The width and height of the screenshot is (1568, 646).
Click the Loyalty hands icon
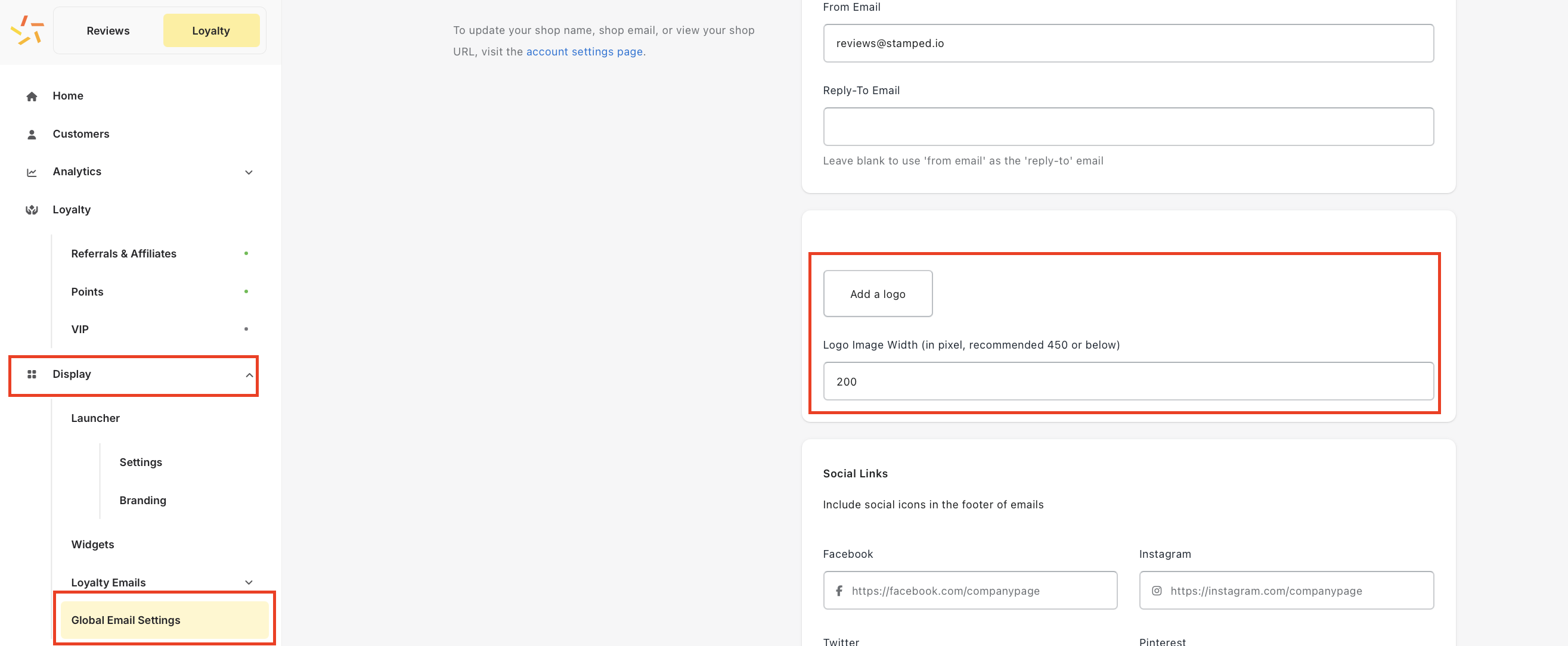tap(32, 210)
